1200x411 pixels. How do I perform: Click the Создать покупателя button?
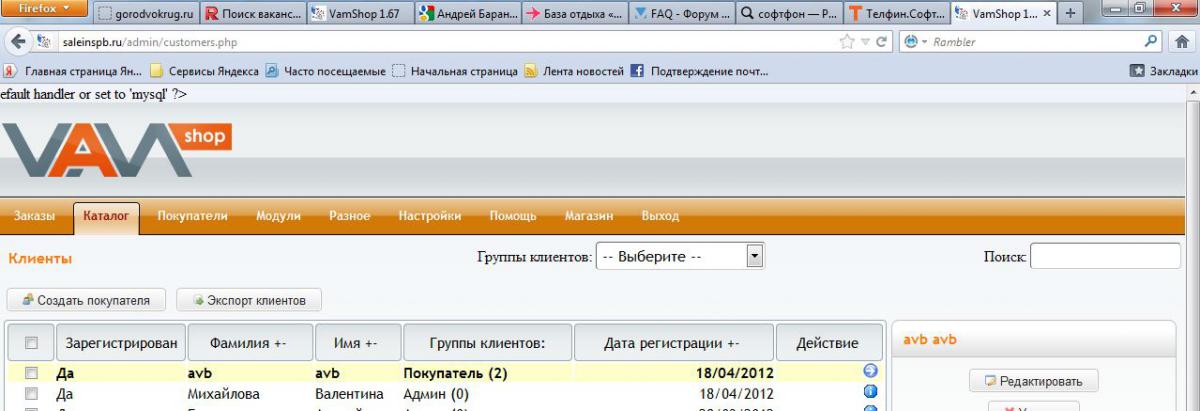86,300
